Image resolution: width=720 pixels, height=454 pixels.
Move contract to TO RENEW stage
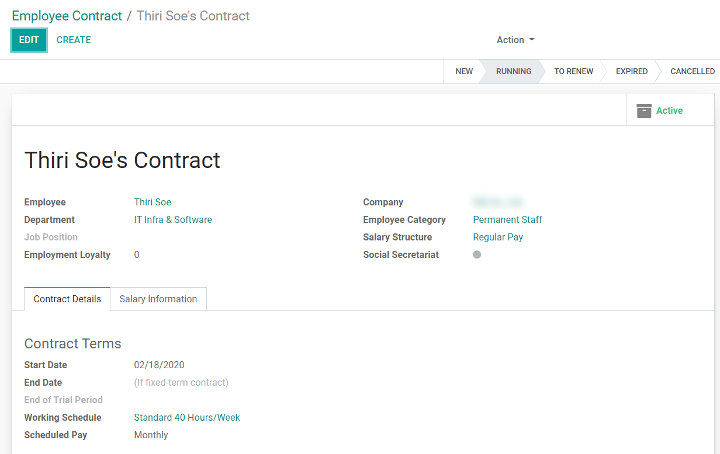(x=574, y=71)
